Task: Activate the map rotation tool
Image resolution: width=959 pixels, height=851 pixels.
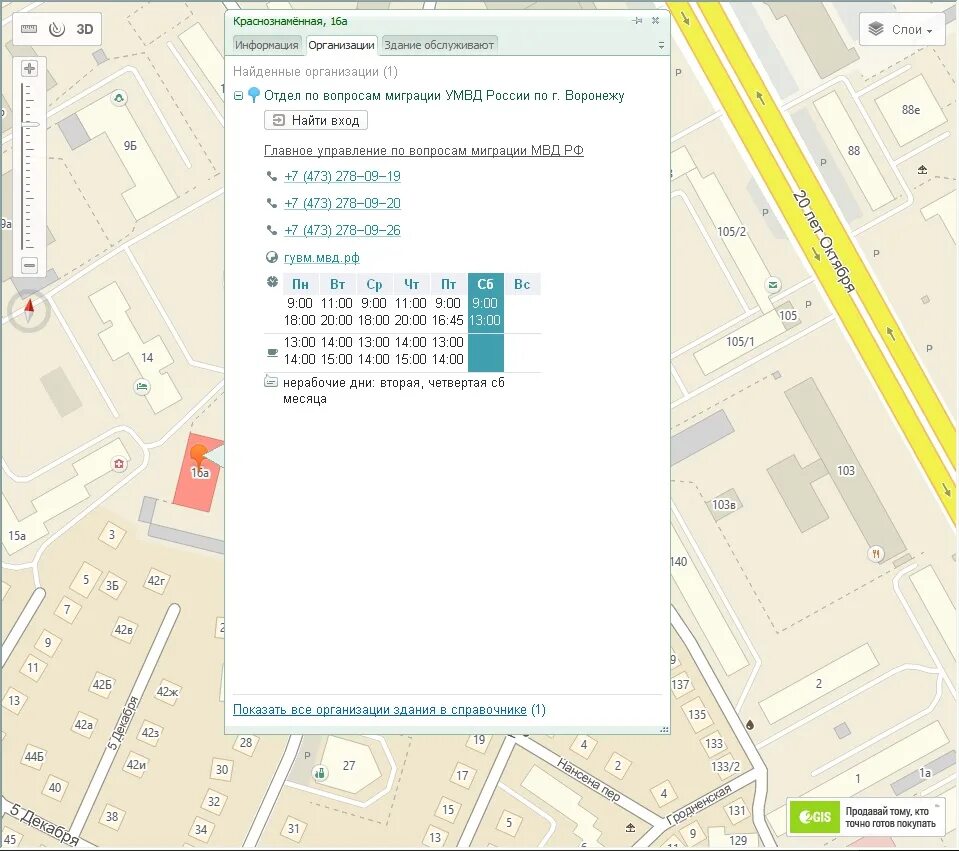Action: (57, 29)
